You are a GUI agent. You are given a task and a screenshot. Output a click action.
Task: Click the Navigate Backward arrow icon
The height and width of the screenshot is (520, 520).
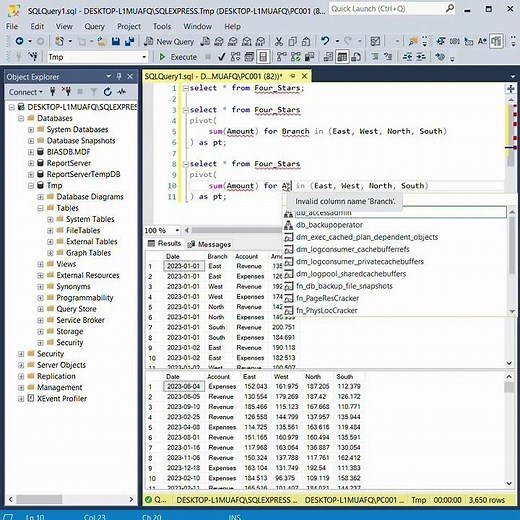(19, 41)
